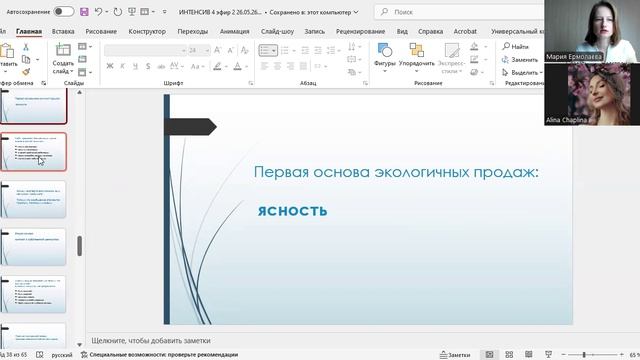The width and height of the screenshot is (640, 360).
Task: Open the Acrobat tab
Action: click(x=465, y=31)
